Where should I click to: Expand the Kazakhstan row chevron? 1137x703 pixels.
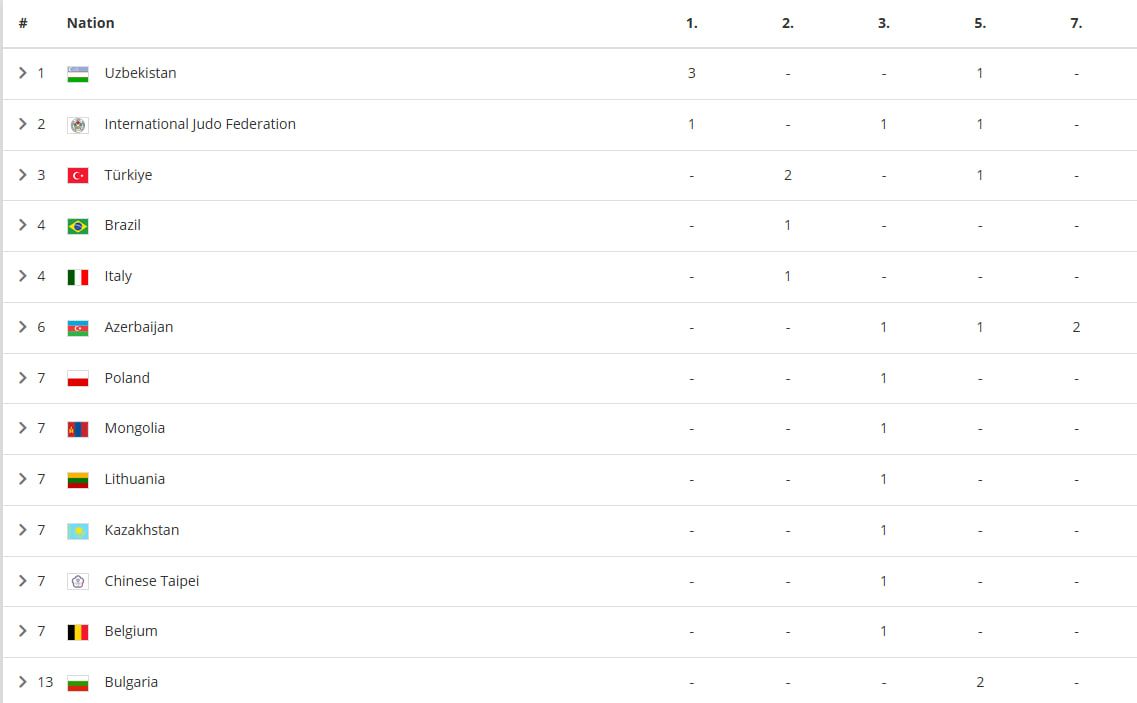(x=22, y=530)
